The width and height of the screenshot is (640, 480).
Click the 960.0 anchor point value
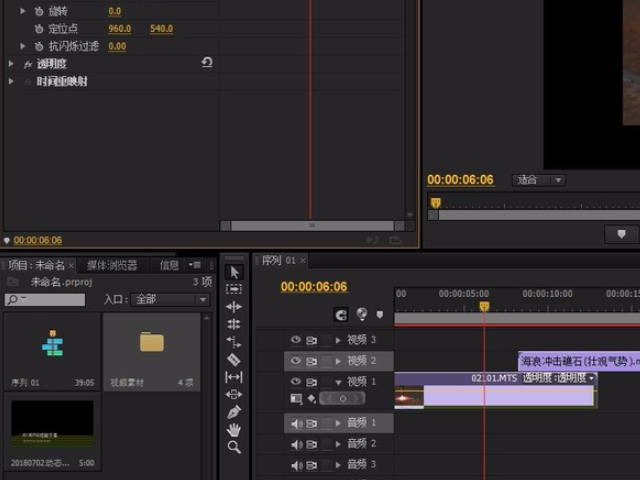click(120, 29)
